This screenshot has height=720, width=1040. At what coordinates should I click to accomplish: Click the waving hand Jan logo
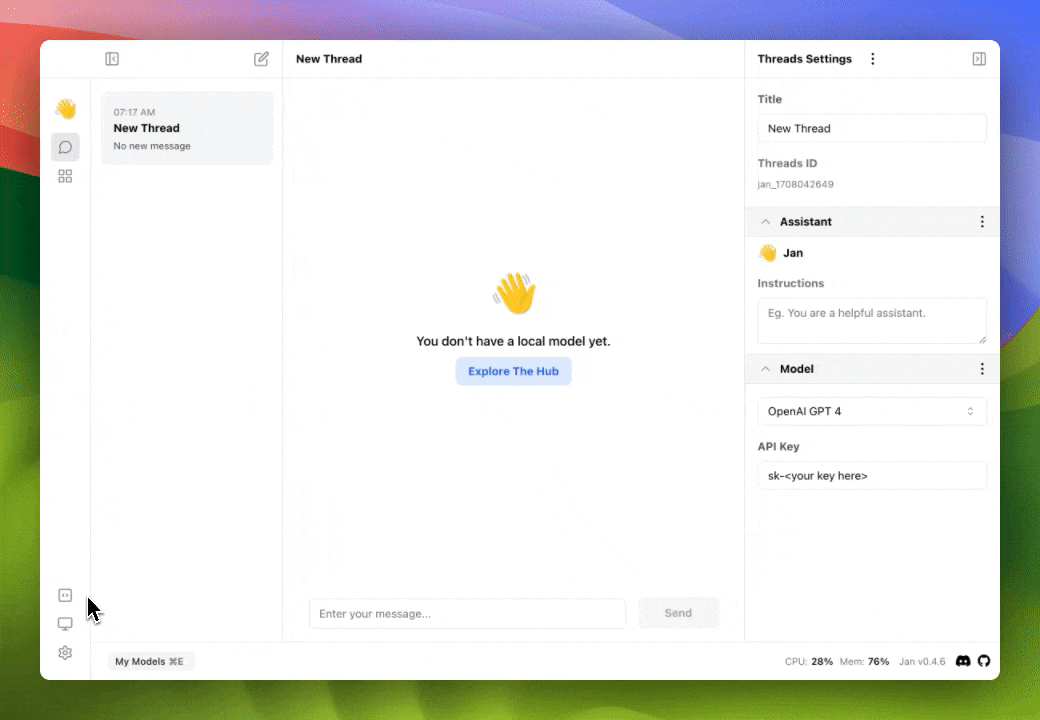click(66, 109)
